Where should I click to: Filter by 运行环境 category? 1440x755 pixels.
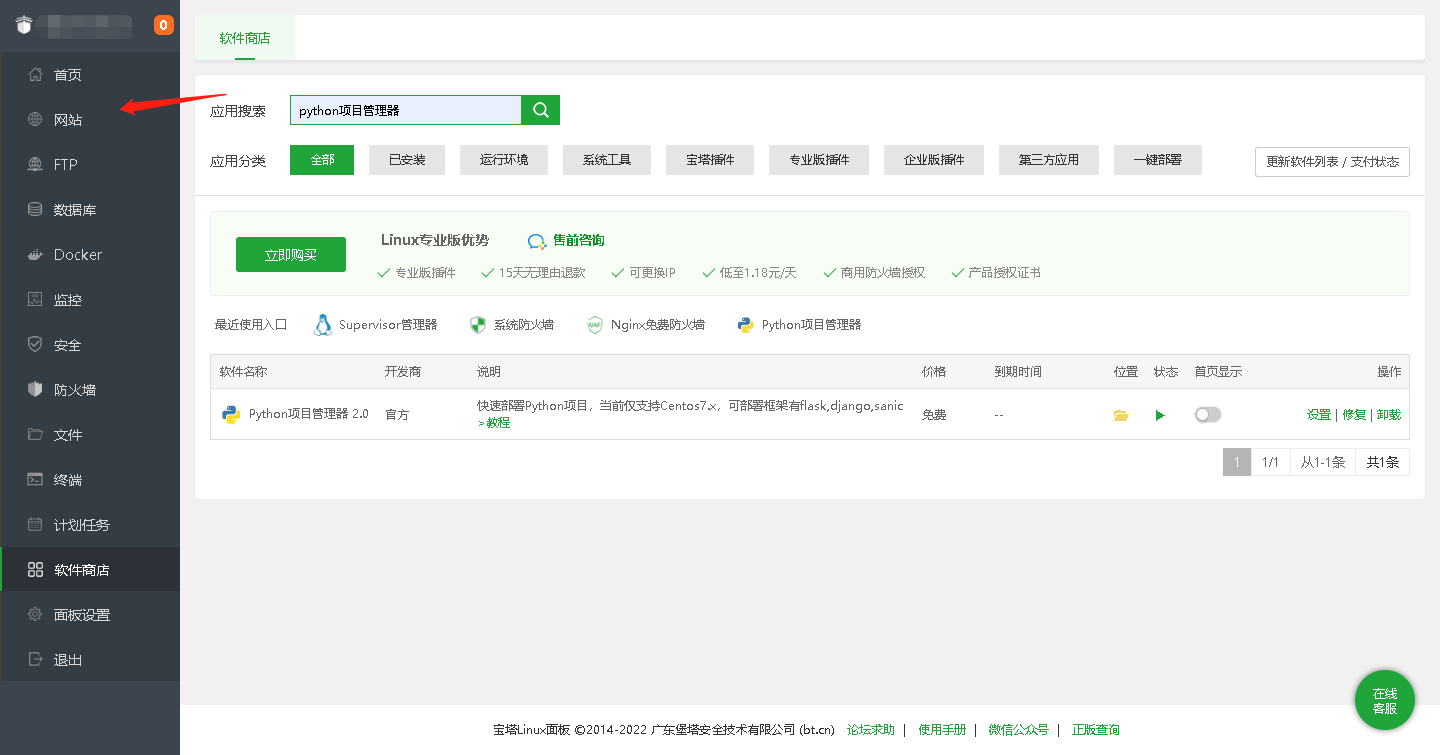(504, 160)
